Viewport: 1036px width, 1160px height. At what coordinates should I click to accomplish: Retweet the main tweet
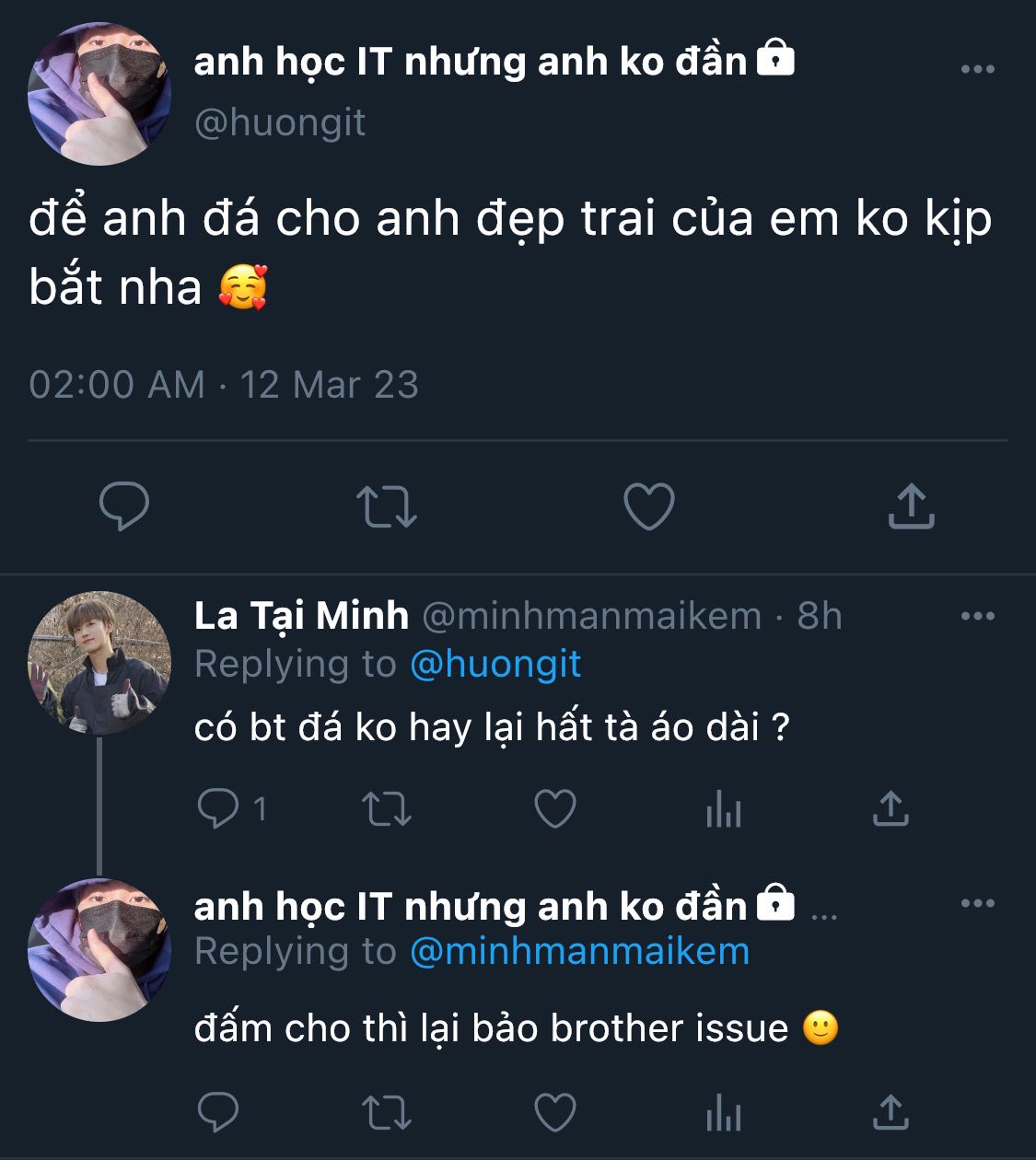click(387, 506)
